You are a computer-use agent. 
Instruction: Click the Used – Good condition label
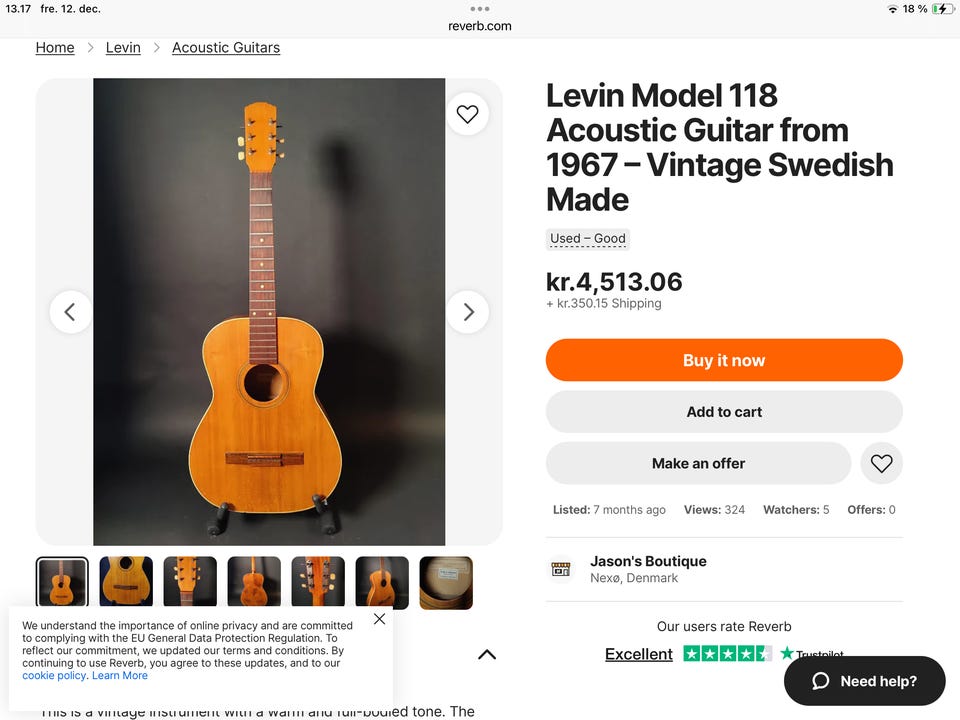[588, 239]
